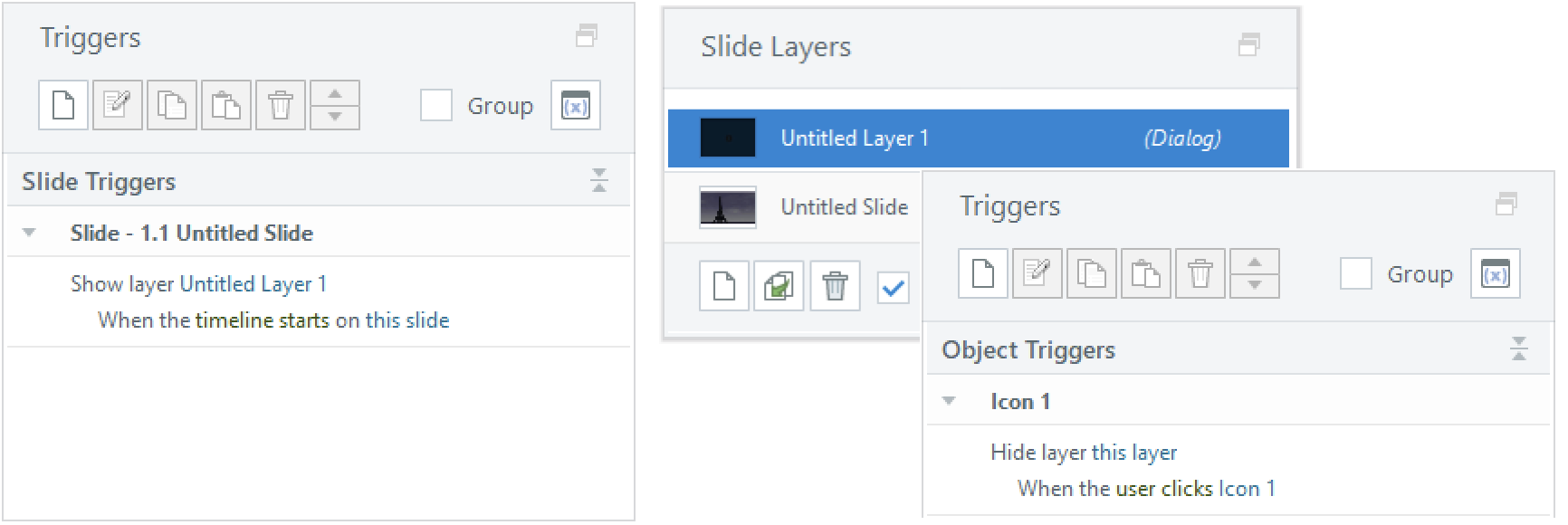The image size is (1568, 525).
Task: Select the Untitled Layer 1 row
Action: 979,138
